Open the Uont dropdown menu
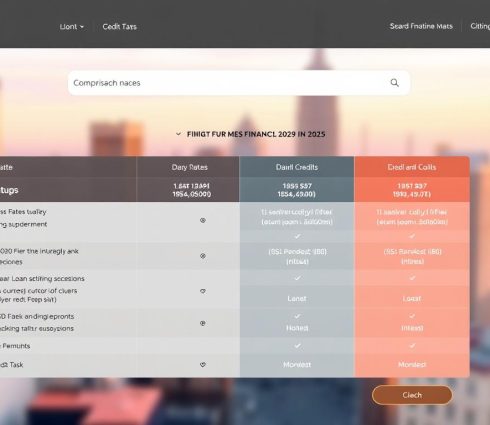The width and height of the screenshot is (490, 425). pyautogui.click(x=72, y=27)
